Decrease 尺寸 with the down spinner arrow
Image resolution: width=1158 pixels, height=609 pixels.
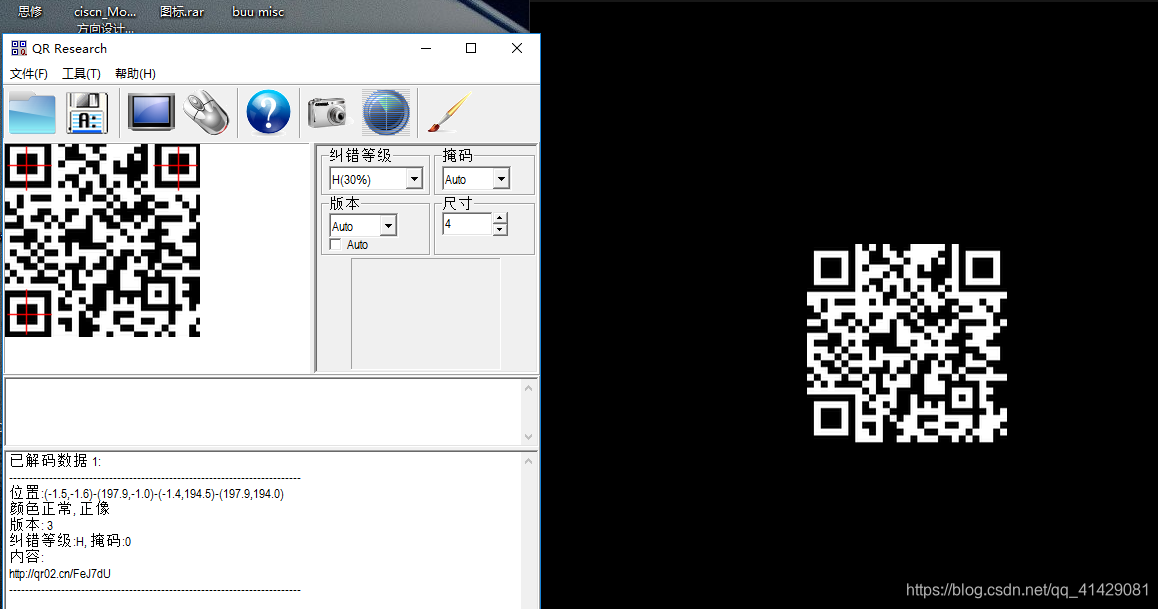pyautogui.click(x=500, y=230)
